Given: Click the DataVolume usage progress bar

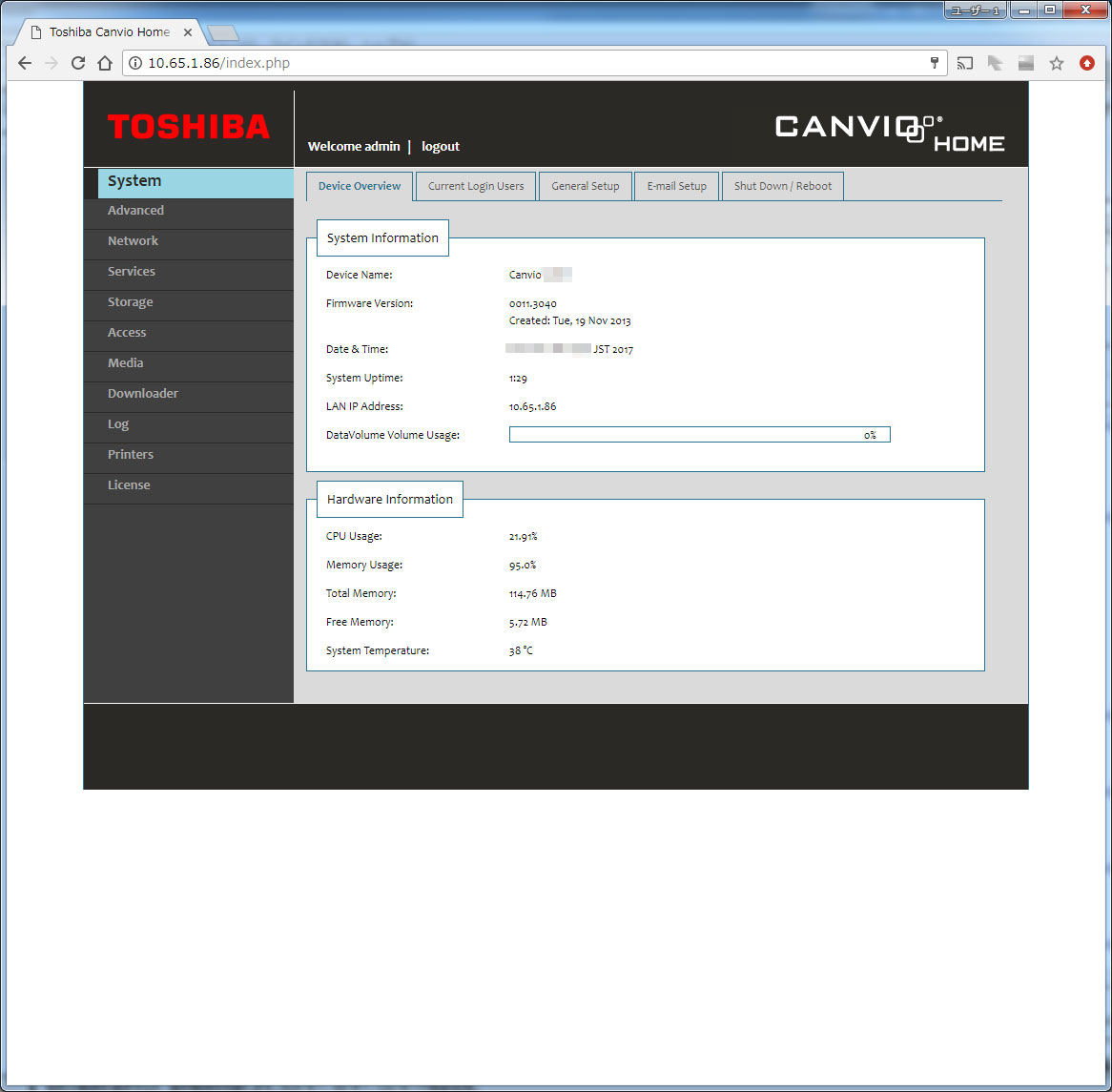Looking at the screenshot, I should point(699,435).
